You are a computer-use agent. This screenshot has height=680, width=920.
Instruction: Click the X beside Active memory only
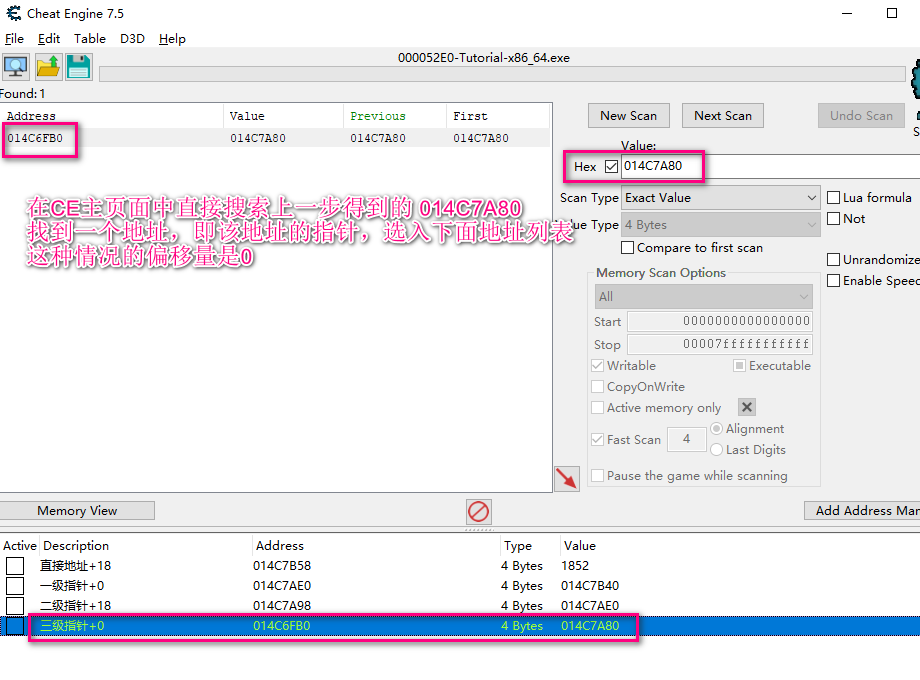pyautogui.click(x=746, y=407)
